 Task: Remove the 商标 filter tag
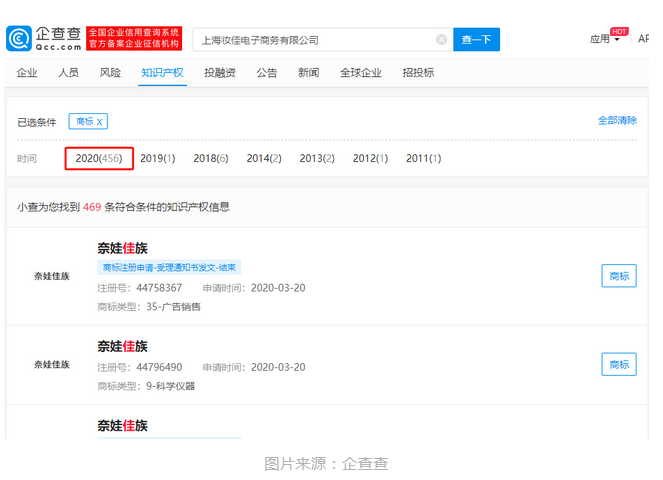99,122
